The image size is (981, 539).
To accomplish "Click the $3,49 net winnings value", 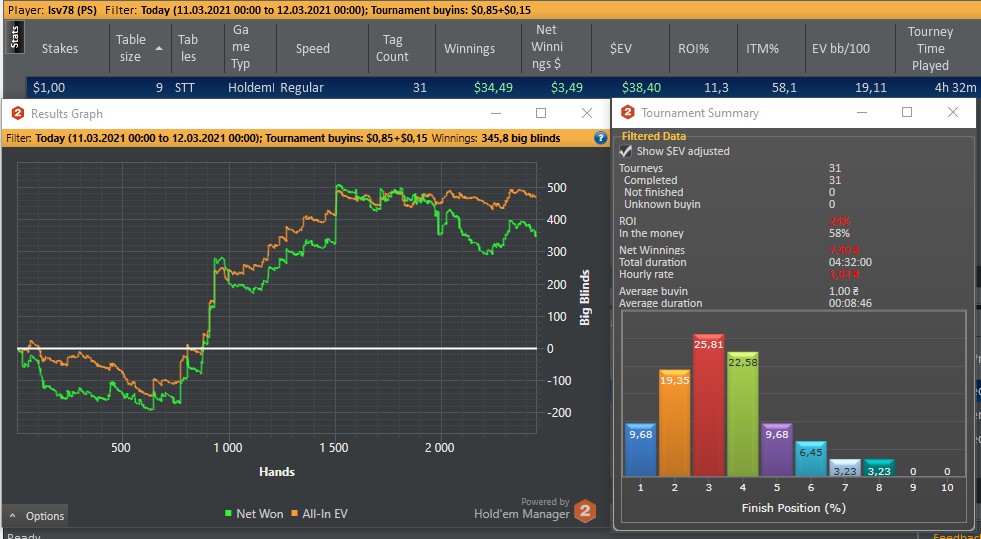I will [x=567, y=88].
